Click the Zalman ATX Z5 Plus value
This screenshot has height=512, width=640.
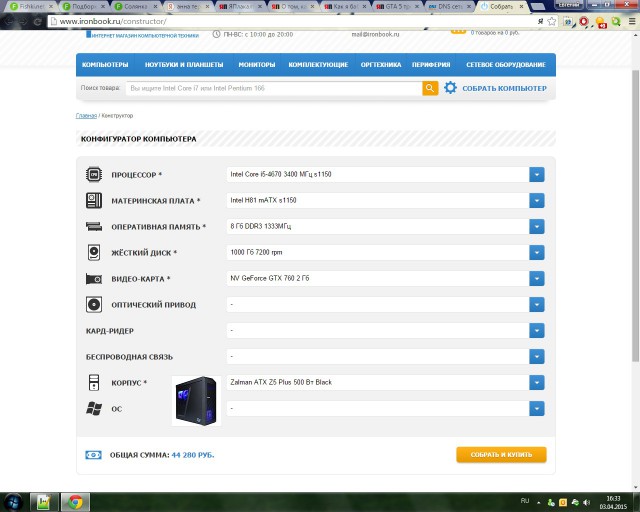281,383
